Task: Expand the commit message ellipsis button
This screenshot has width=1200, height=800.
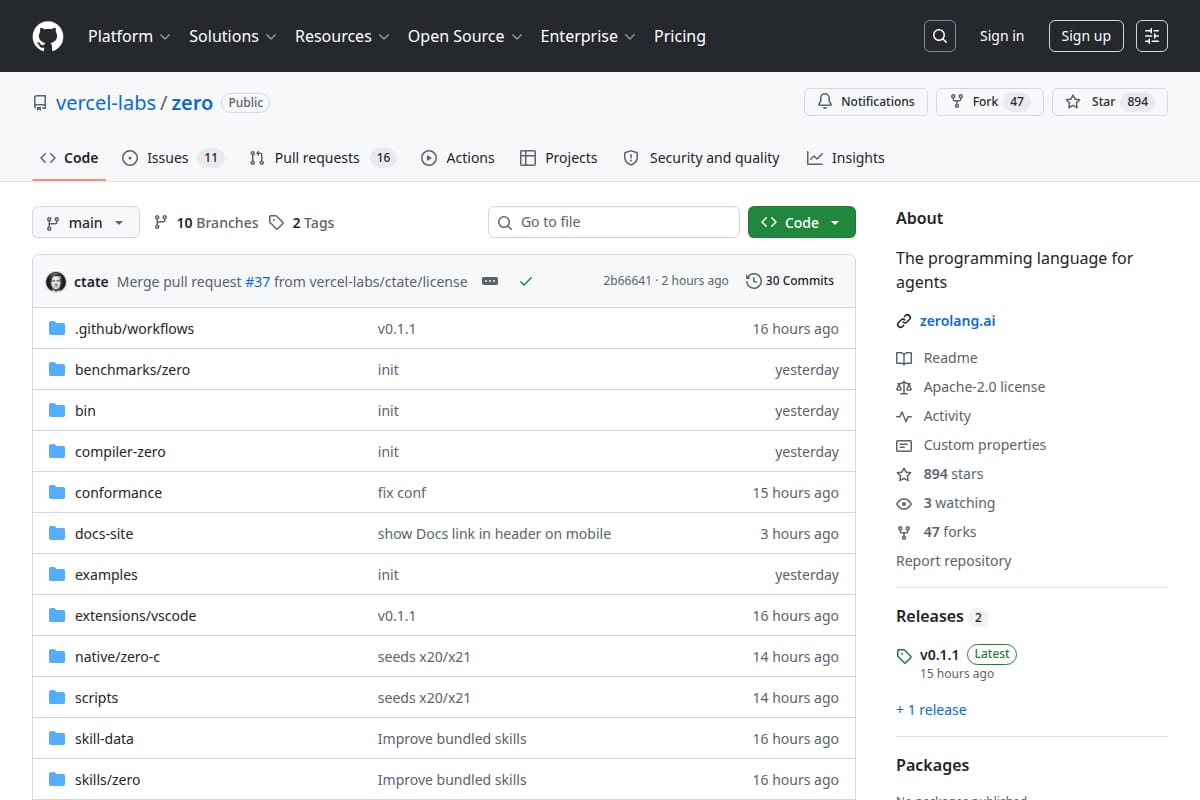Action: (490, 281)
